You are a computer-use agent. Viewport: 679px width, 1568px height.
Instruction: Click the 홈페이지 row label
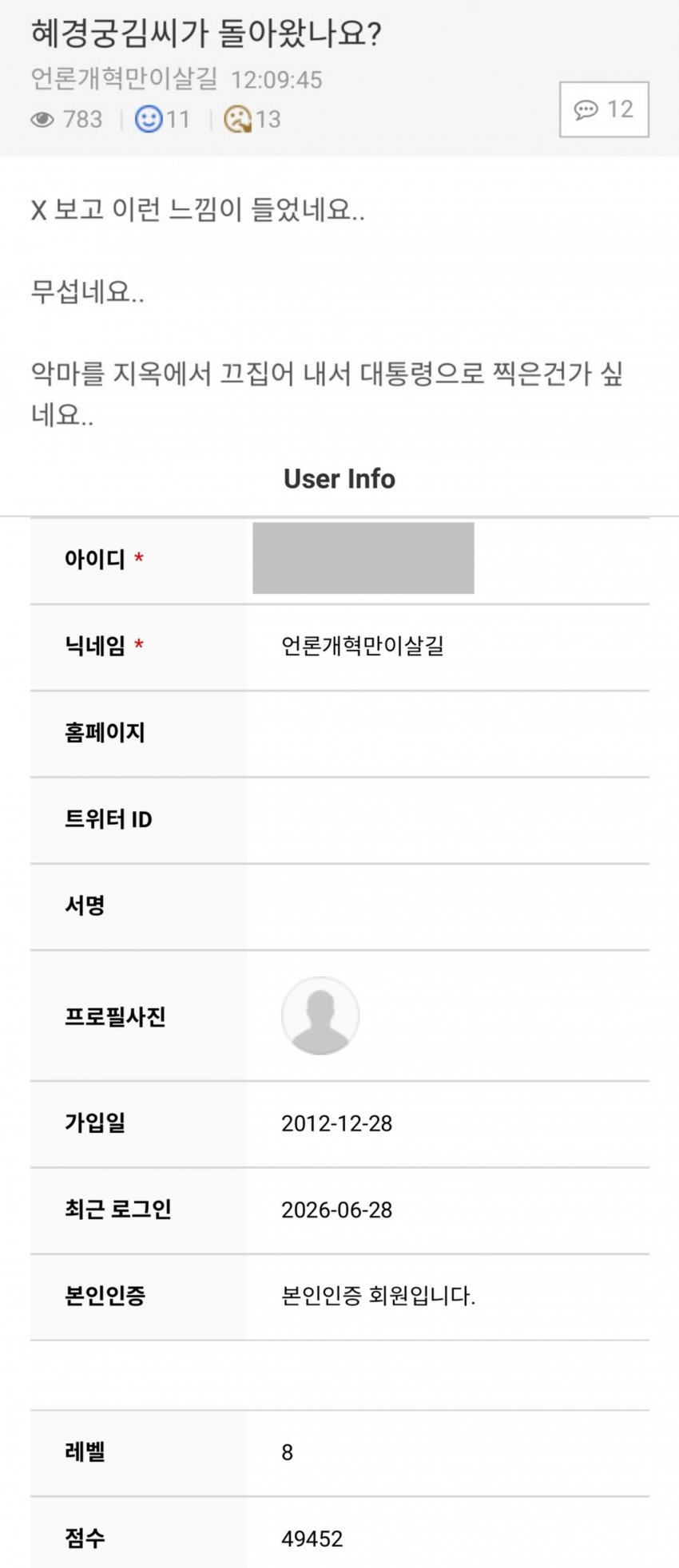click(105, 732)
